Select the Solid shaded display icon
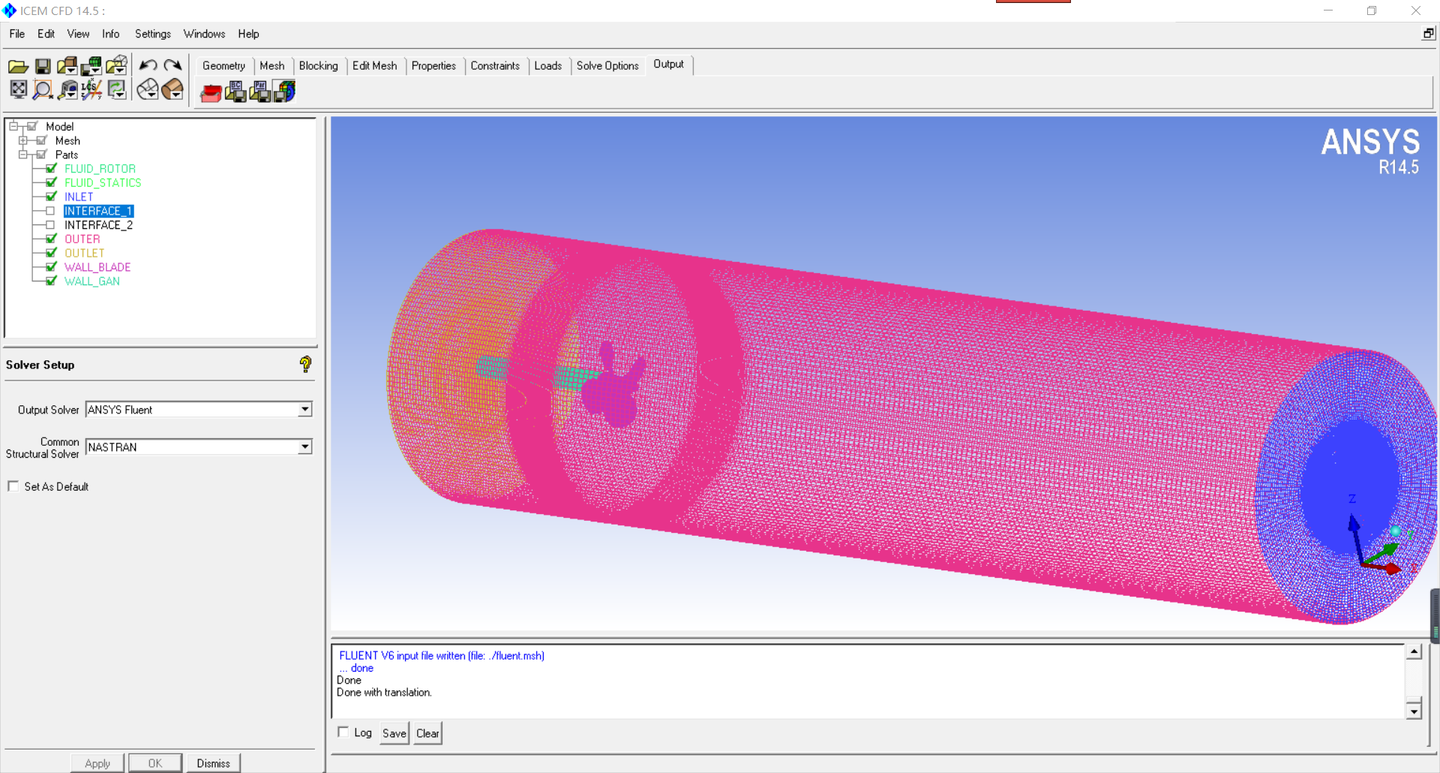1440x773 pixels. pos(172,90)
